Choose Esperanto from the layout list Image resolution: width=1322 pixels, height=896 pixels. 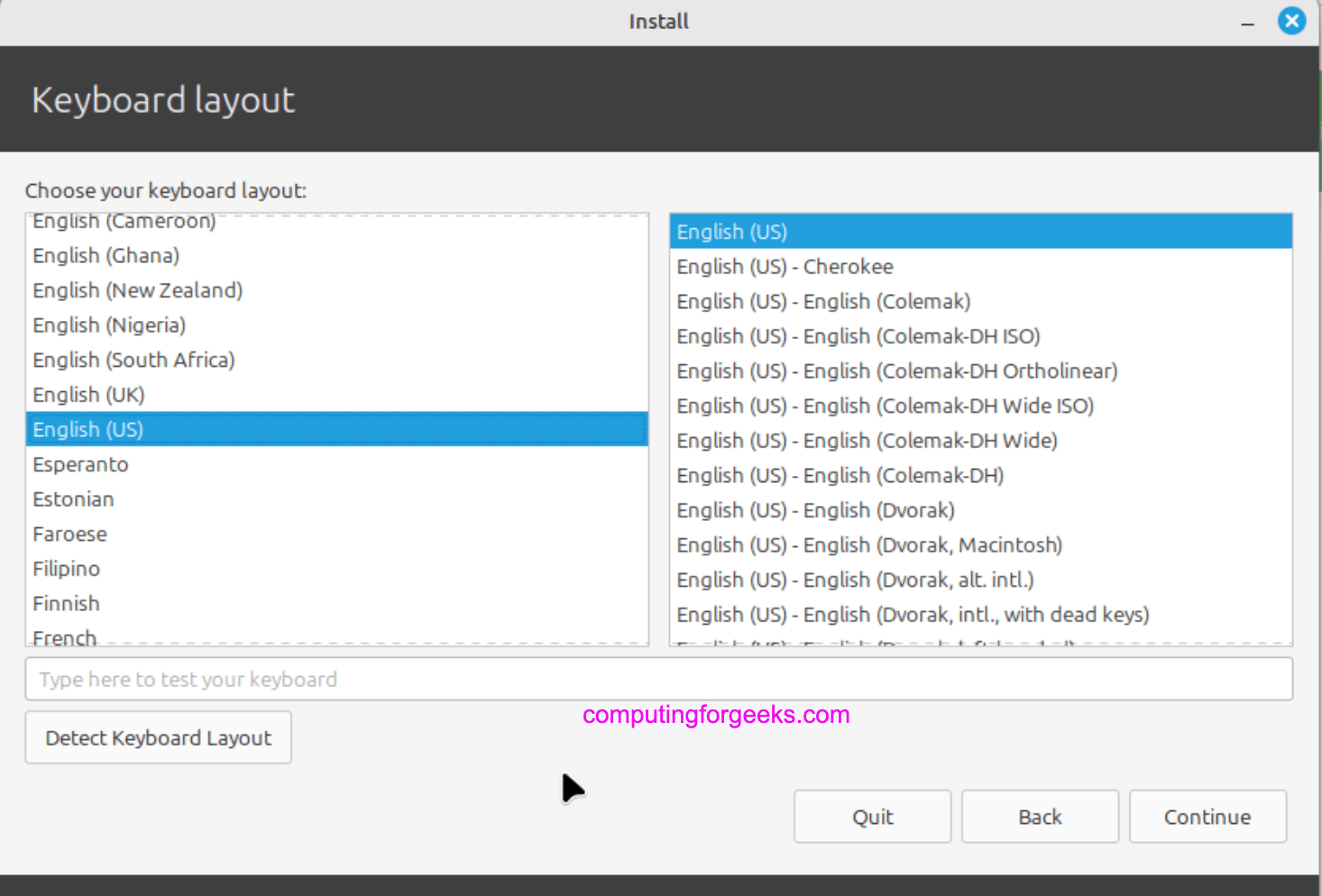point(80,464)
